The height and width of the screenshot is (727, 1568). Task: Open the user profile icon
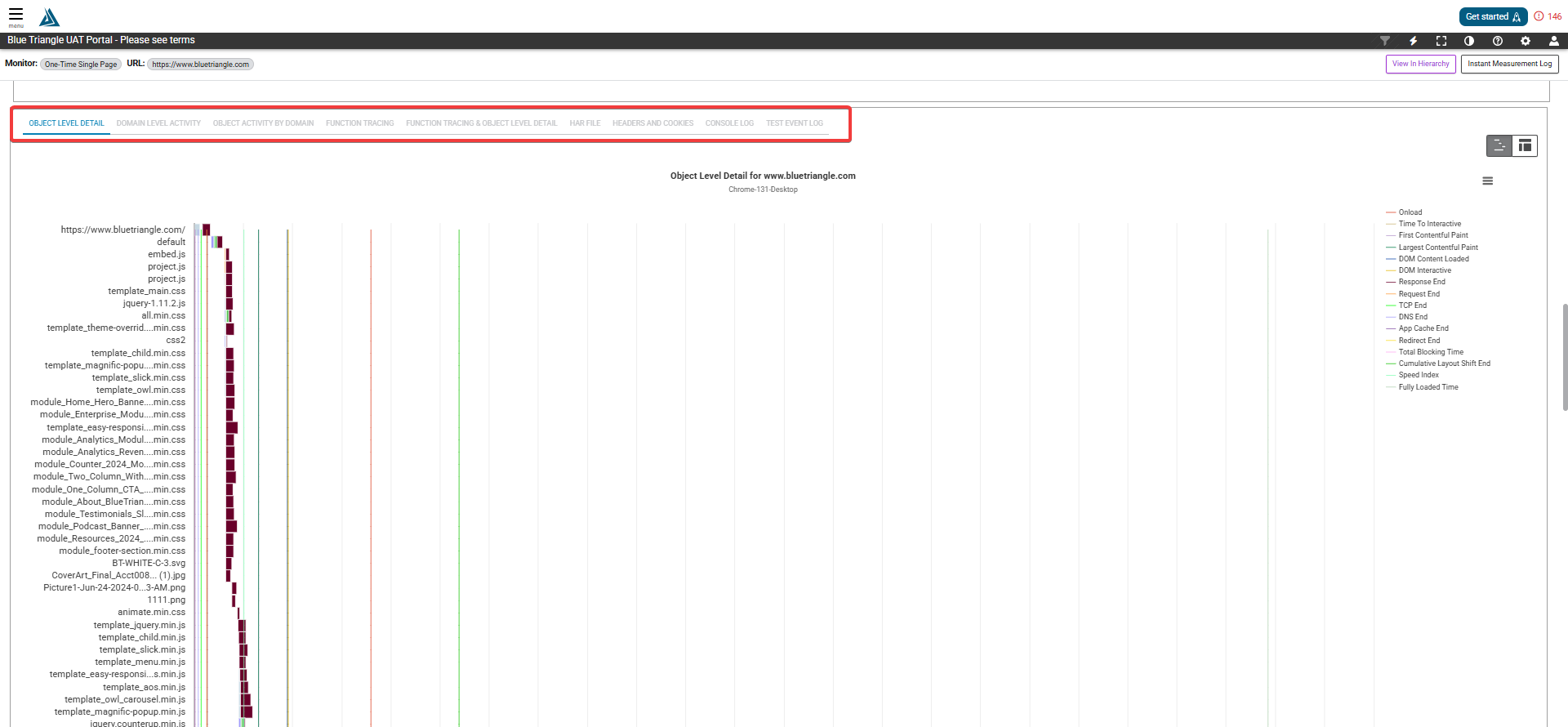[1553, 41]
